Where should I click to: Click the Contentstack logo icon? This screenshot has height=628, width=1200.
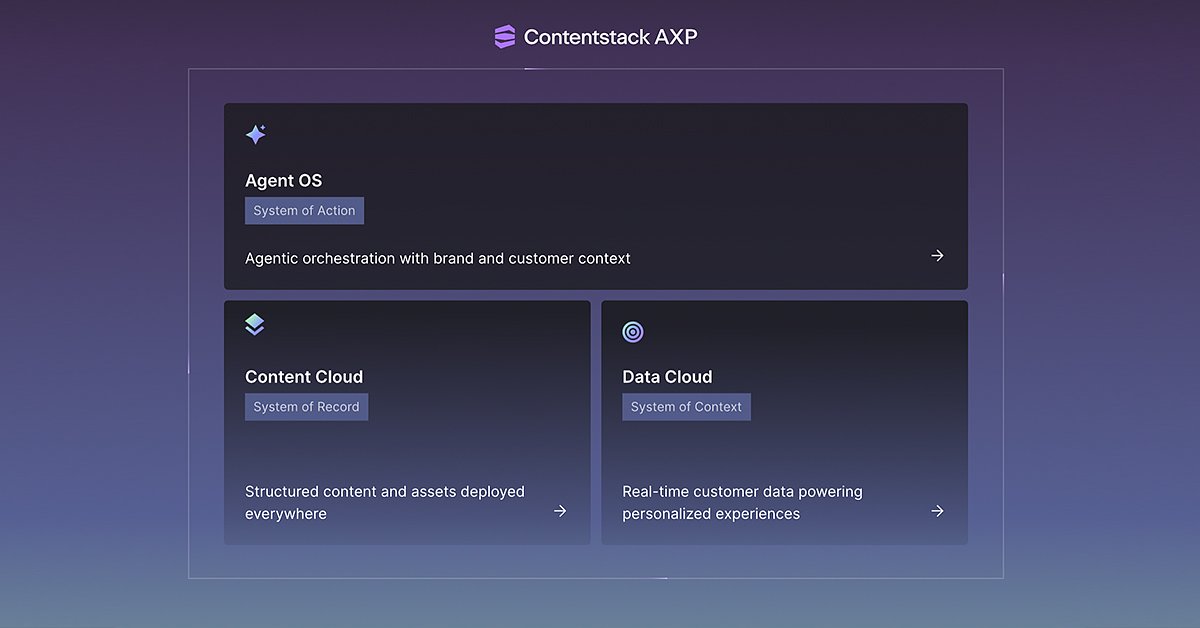click(x=505, y=37)
